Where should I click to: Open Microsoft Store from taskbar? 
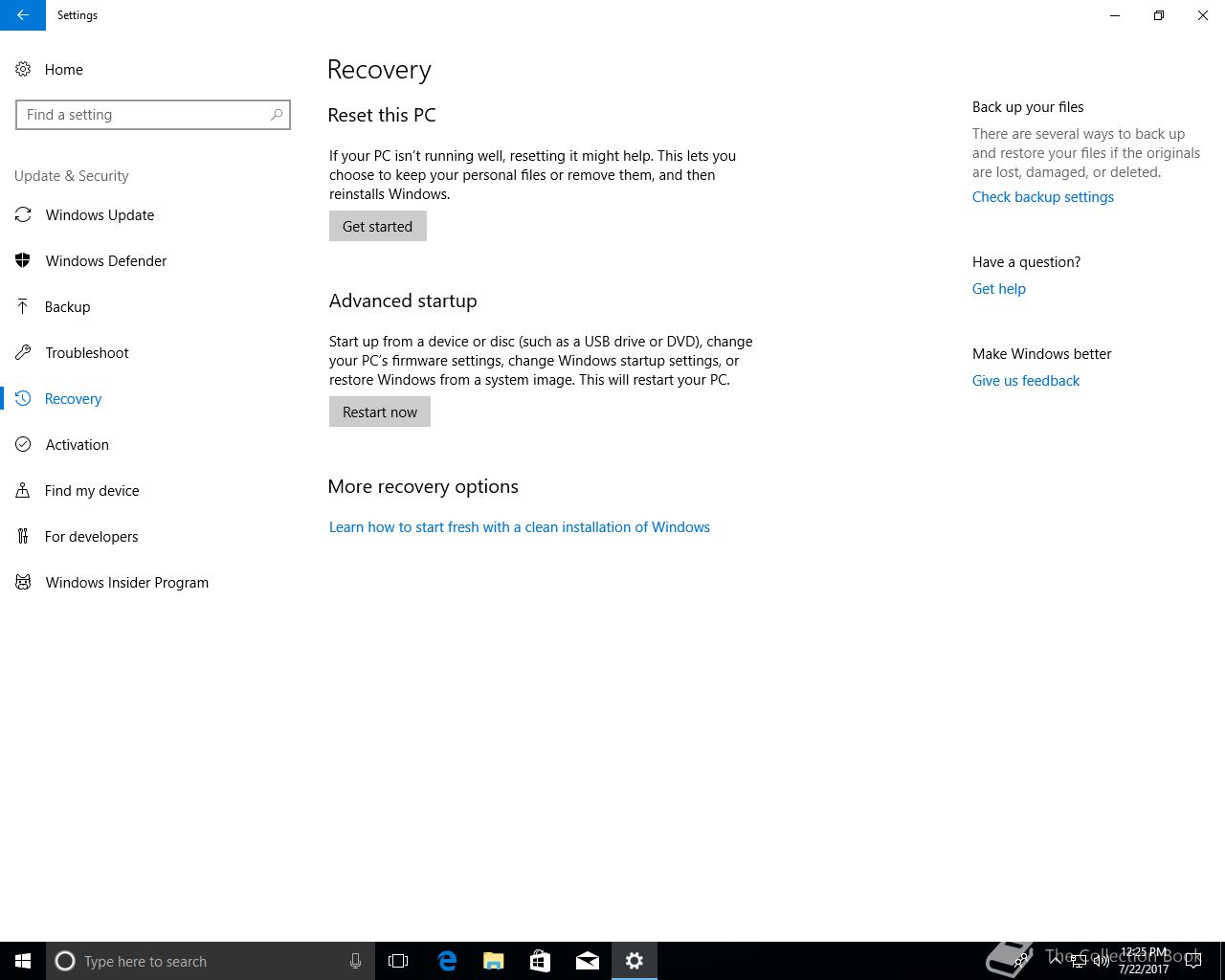[x=541, y=961]
